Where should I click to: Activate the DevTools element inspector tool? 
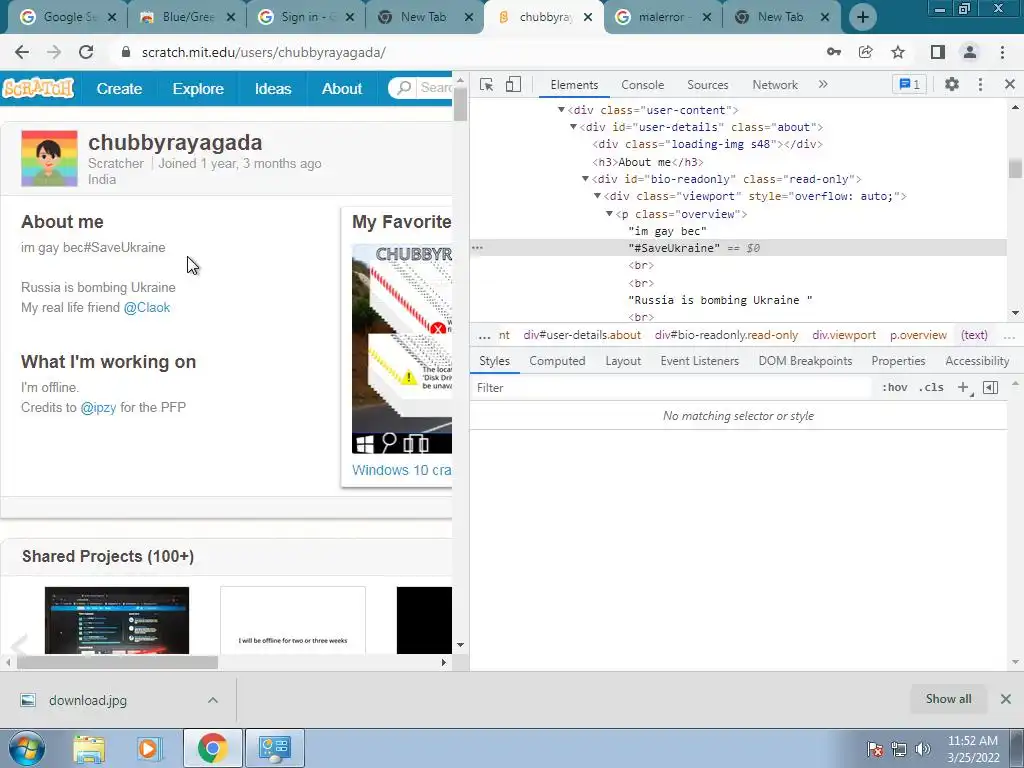[x=487, y=85]
